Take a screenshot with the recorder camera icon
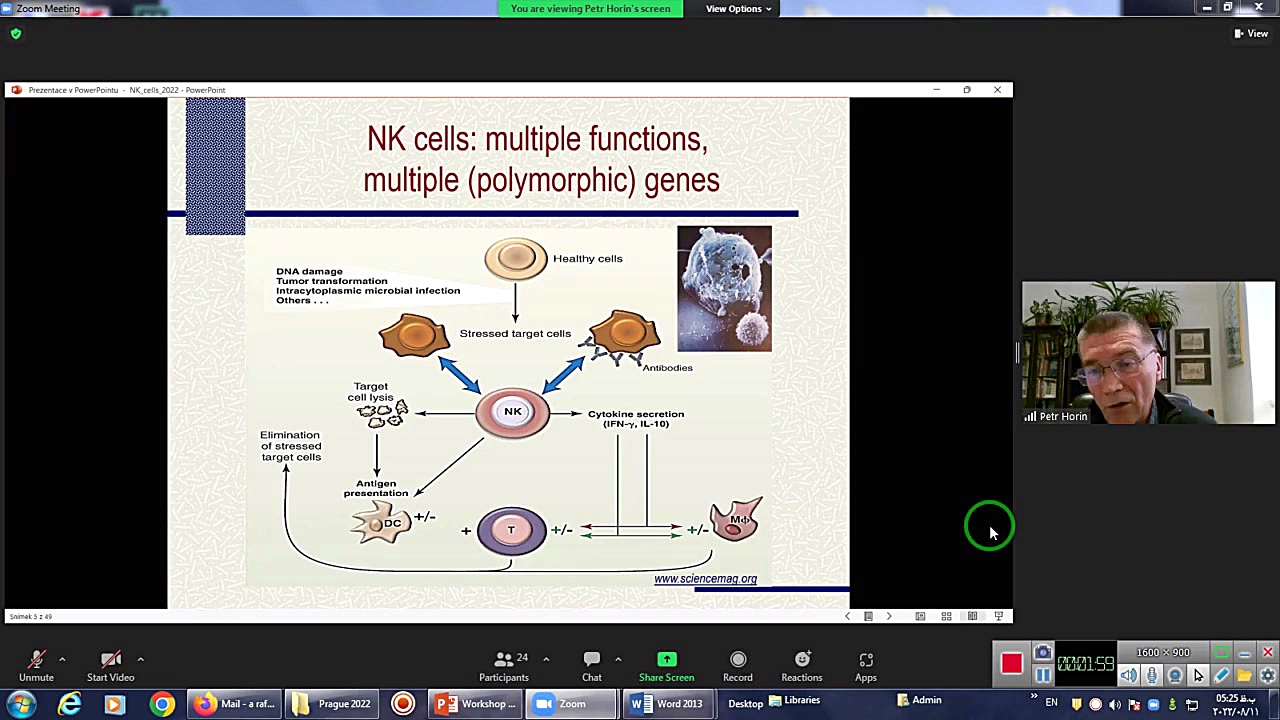Viewport: 1280px width, 720px height. point(1042,653)
